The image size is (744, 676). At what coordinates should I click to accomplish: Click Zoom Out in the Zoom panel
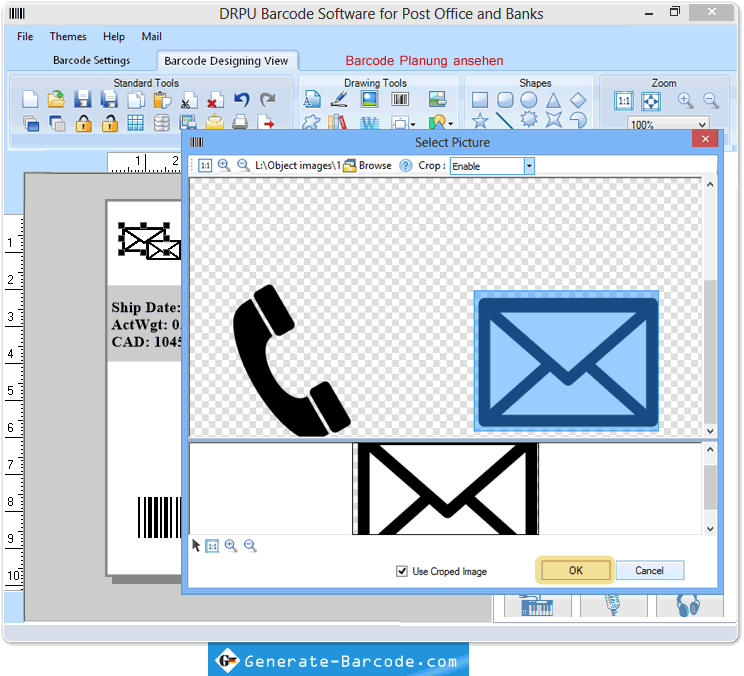point(711,100)
